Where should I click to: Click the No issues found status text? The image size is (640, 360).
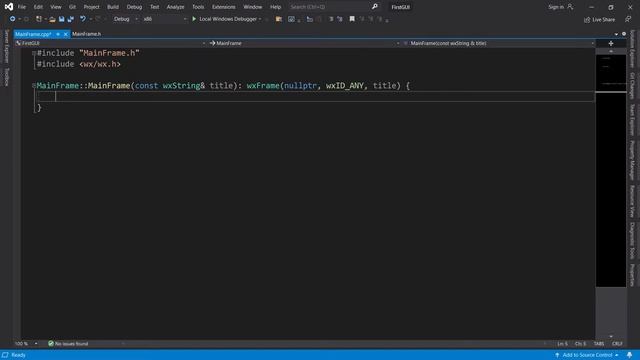(x=71, y=344)
